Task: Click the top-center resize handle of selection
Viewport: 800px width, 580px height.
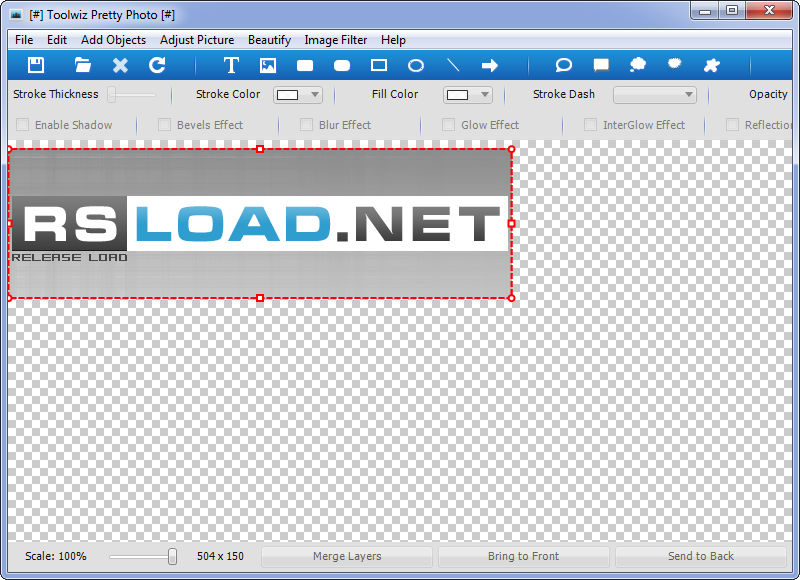Action: pos(260,149)
